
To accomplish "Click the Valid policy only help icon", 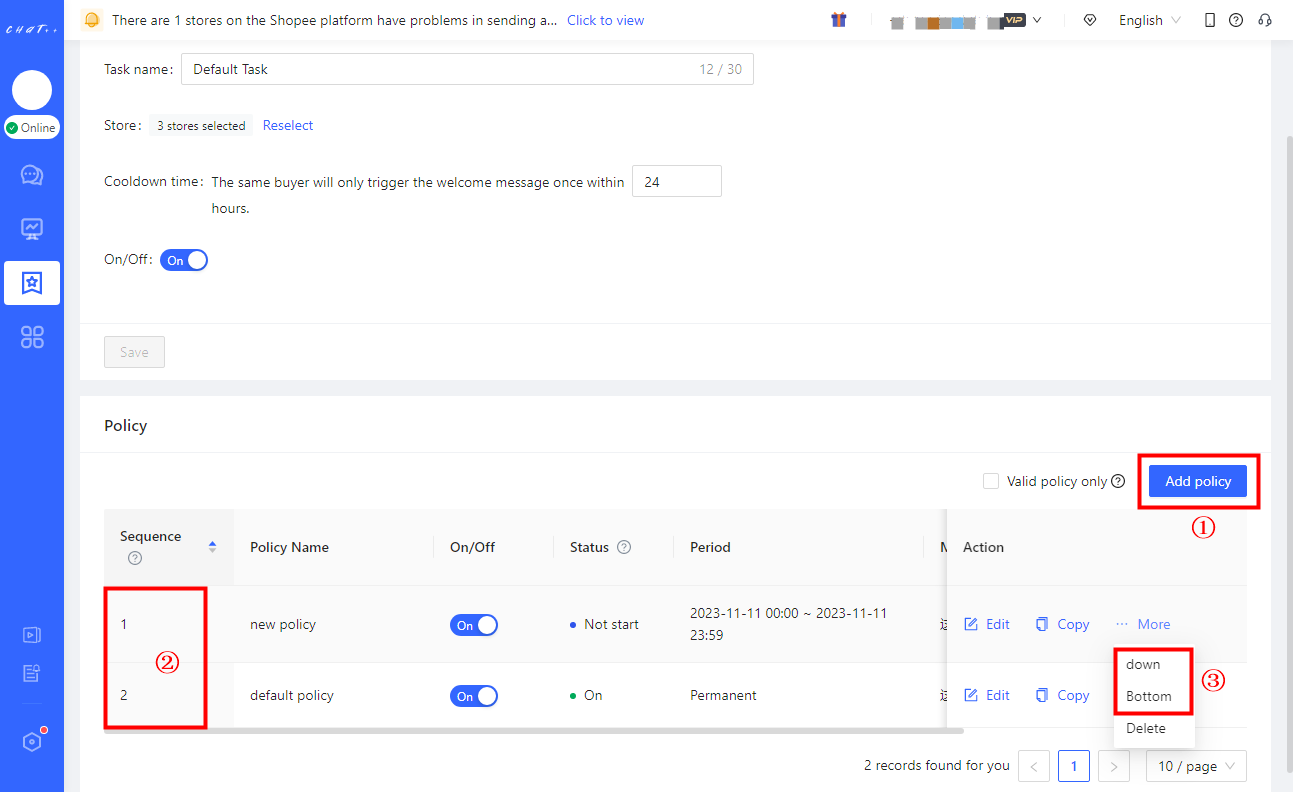I will point(1118,481).
